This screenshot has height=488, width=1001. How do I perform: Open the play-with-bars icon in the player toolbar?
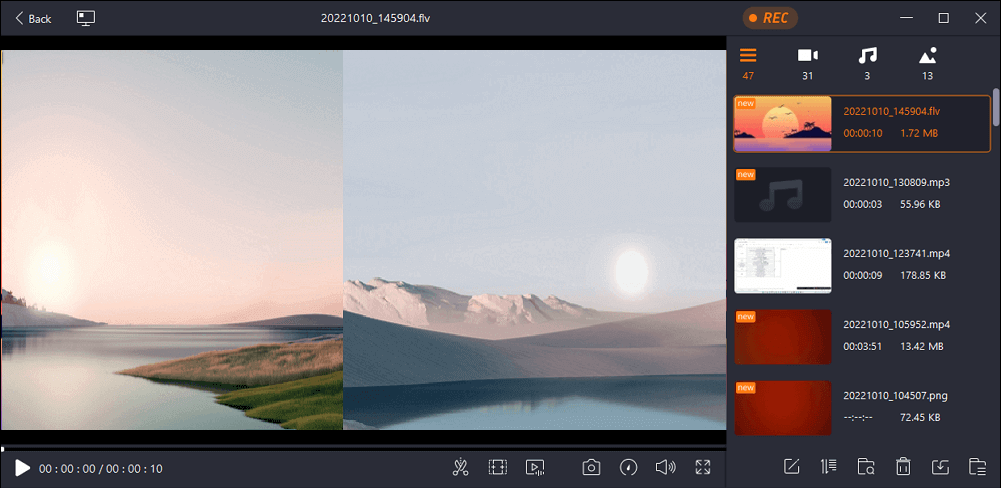tap(535, 467)
